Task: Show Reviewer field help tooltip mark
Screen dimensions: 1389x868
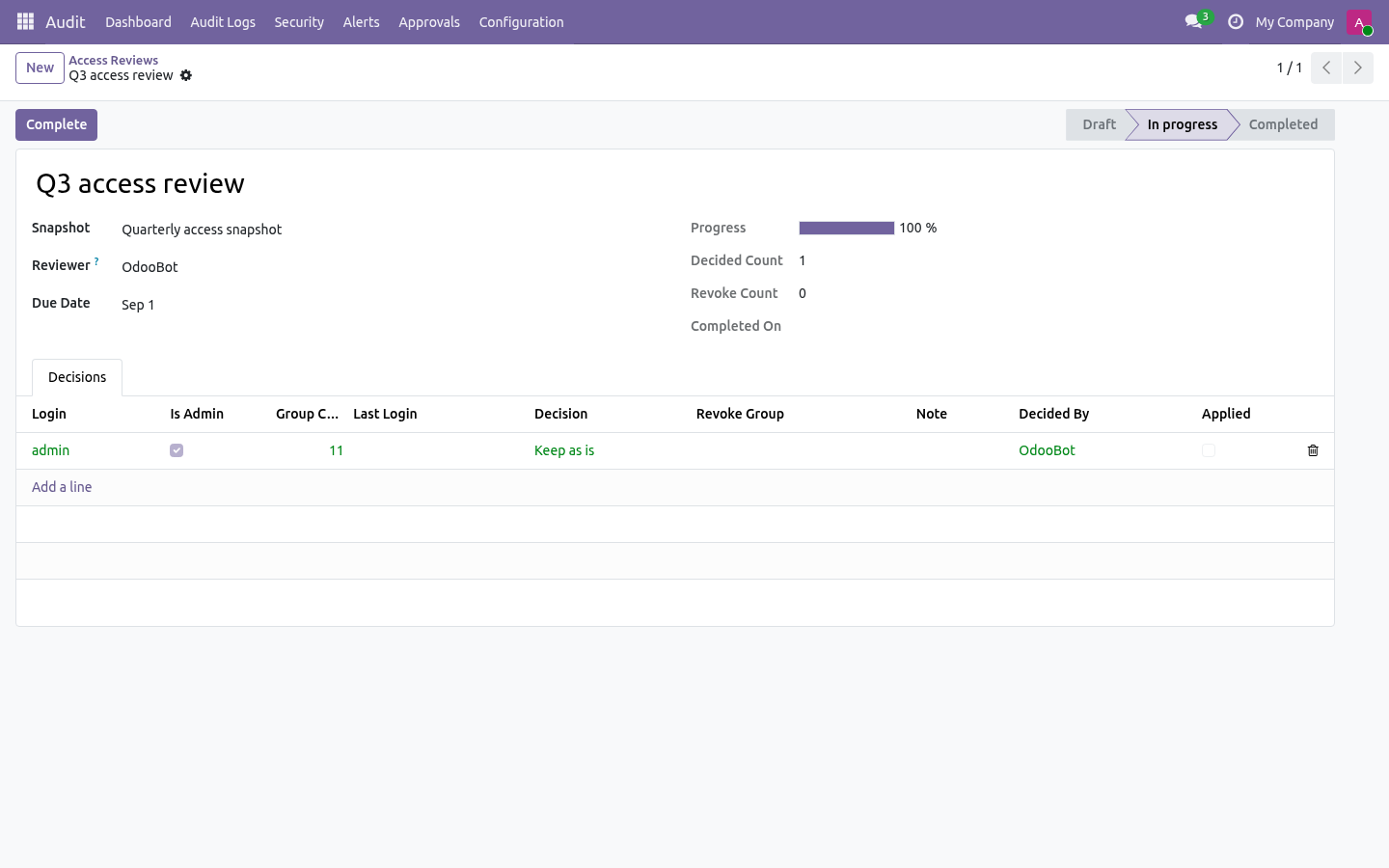Action: click(96, 261)
